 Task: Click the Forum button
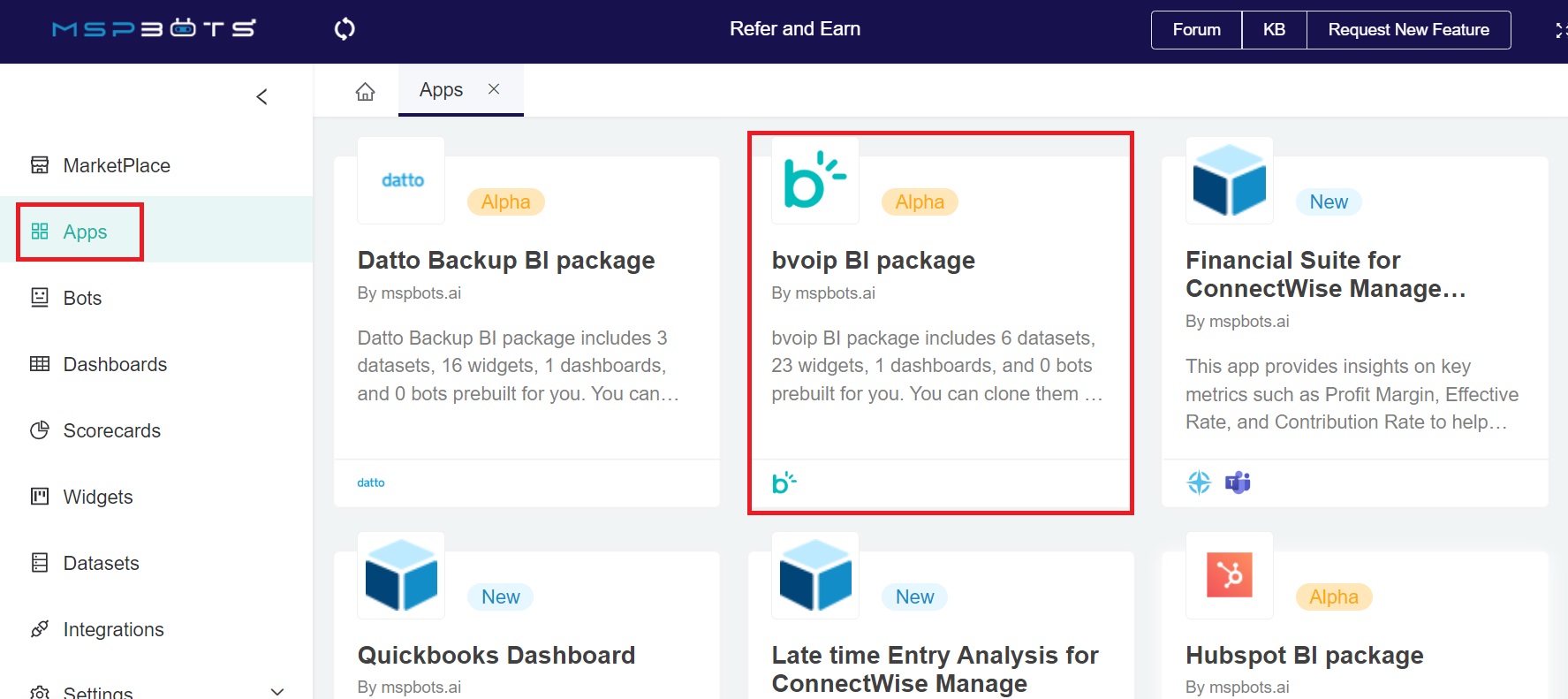coord(1196,30)
